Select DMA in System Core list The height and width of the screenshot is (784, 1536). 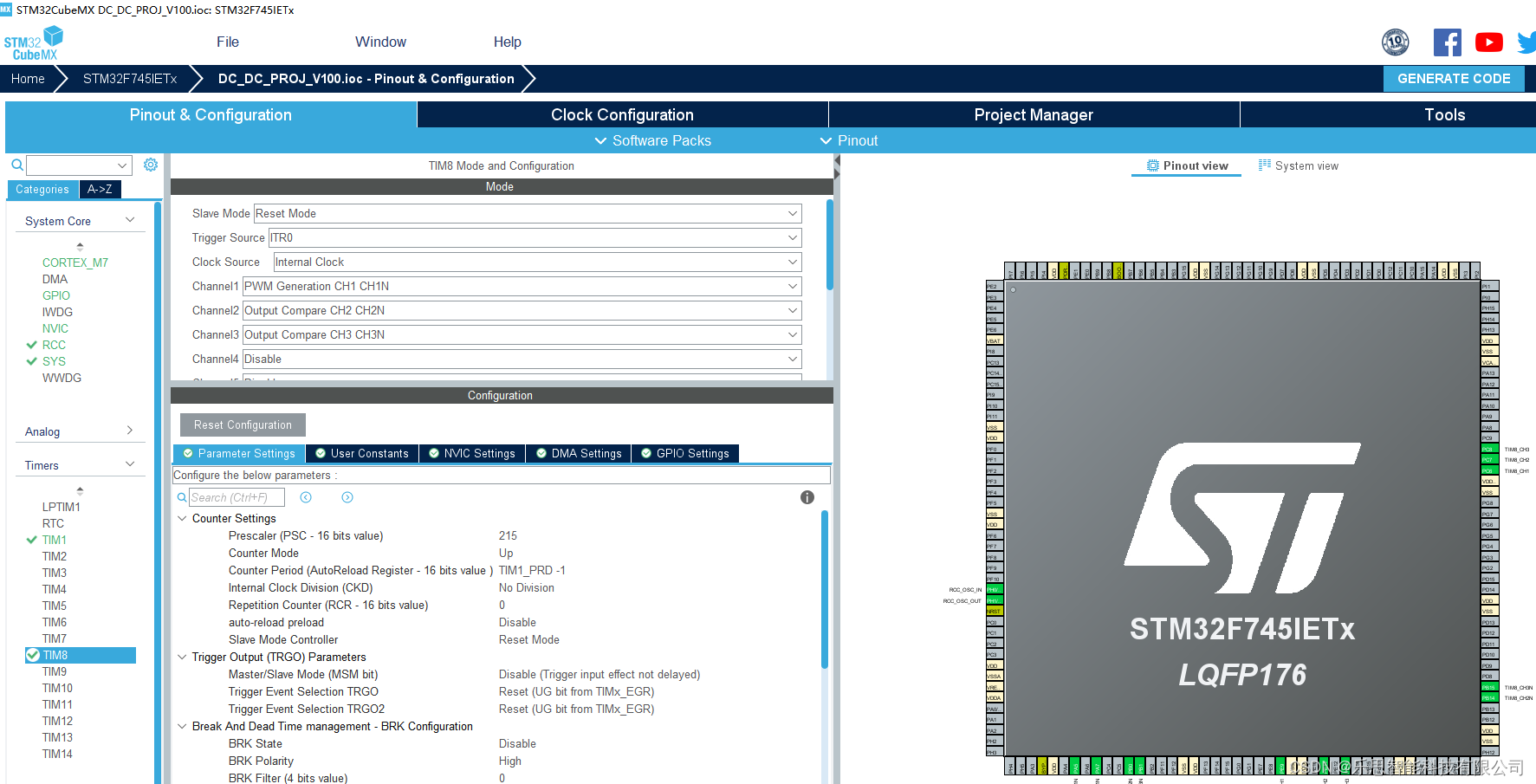[x=55, y=279]
